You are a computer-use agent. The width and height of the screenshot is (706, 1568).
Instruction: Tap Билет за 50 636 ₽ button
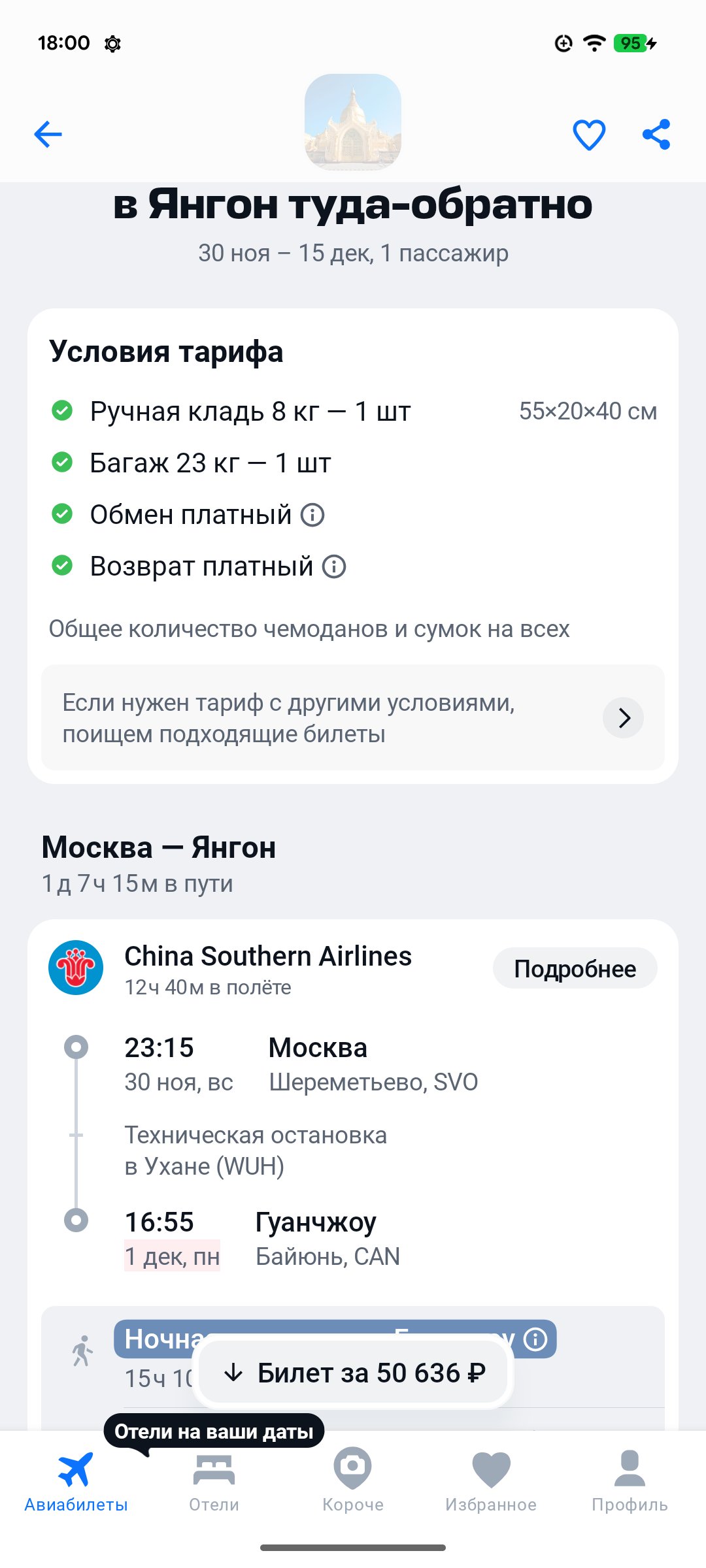(x=354, y=1373)
